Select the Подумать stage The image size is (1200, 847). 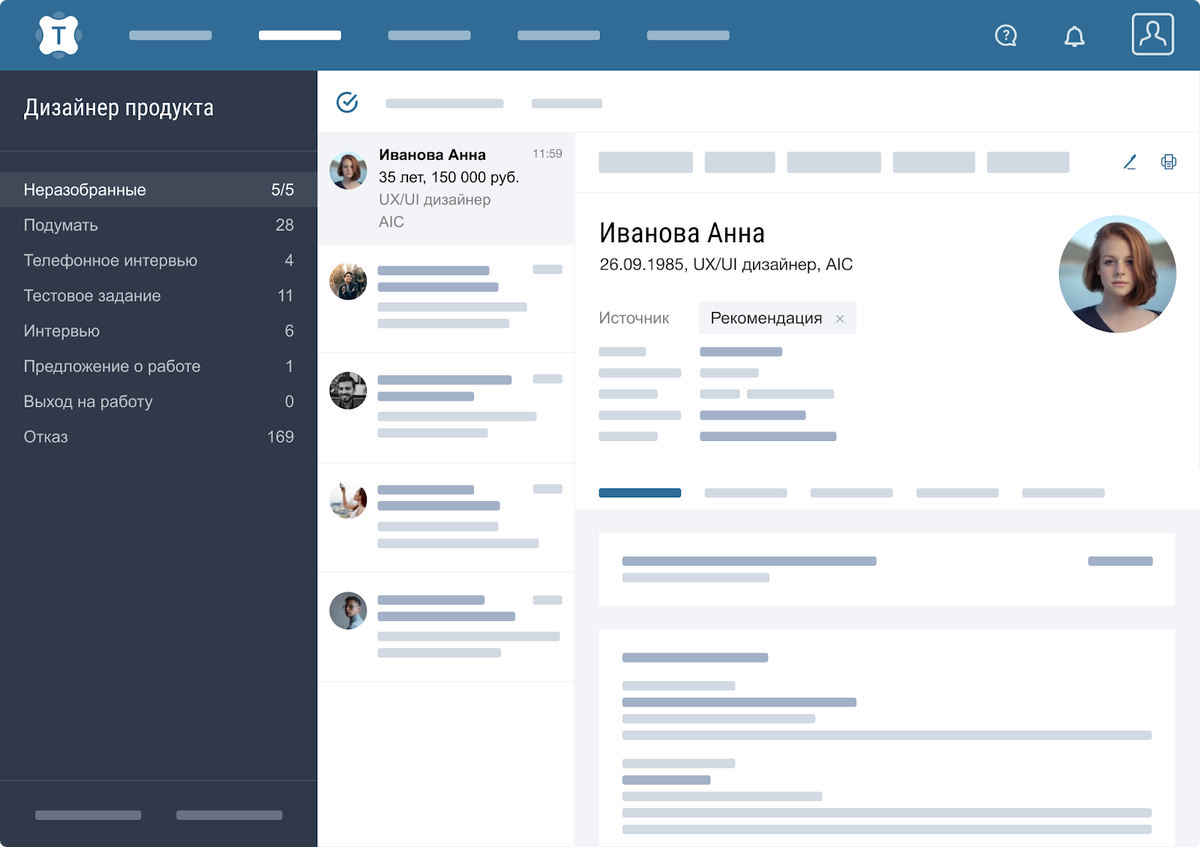[158, 225]
